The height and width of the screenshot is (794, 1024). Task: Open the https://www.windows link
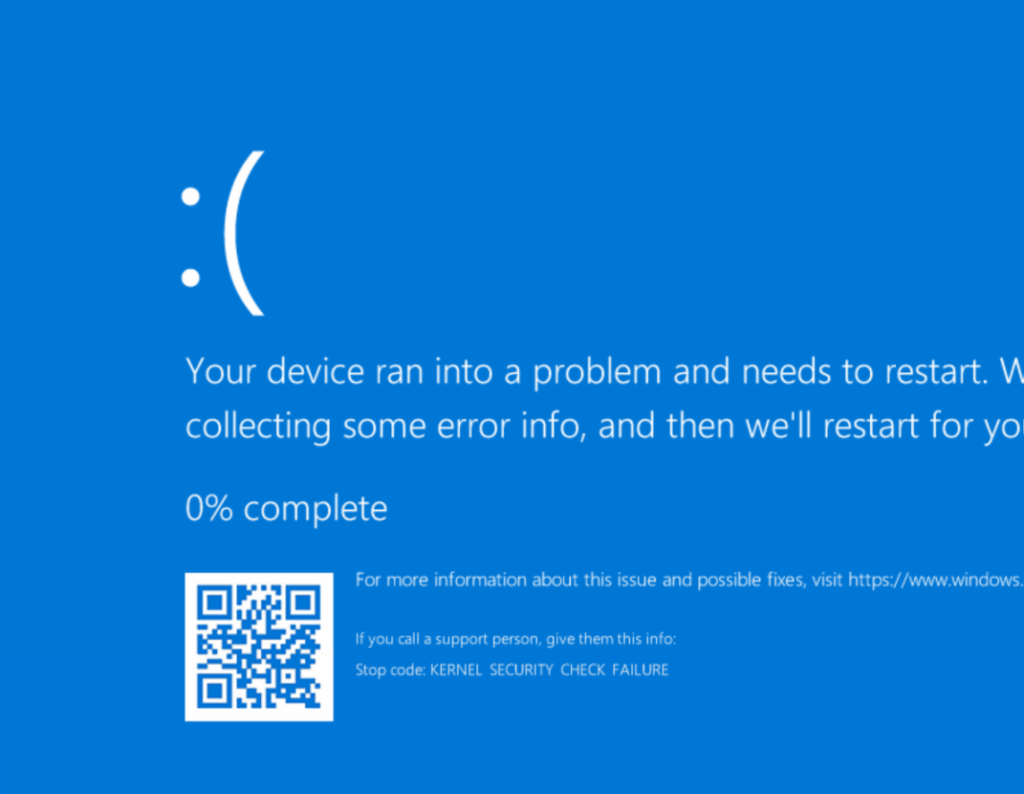[936, 580]
